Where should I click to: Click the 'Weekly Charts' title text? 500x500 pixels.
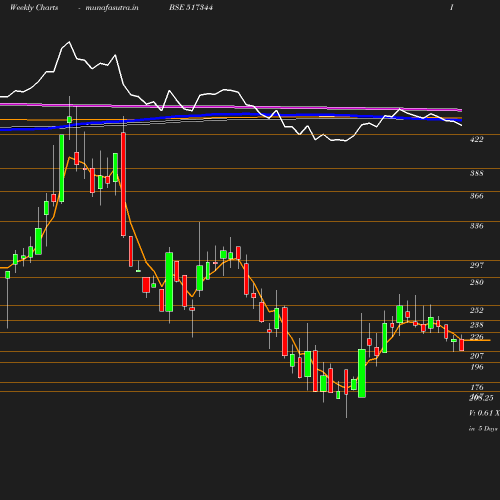click(34, 7)
